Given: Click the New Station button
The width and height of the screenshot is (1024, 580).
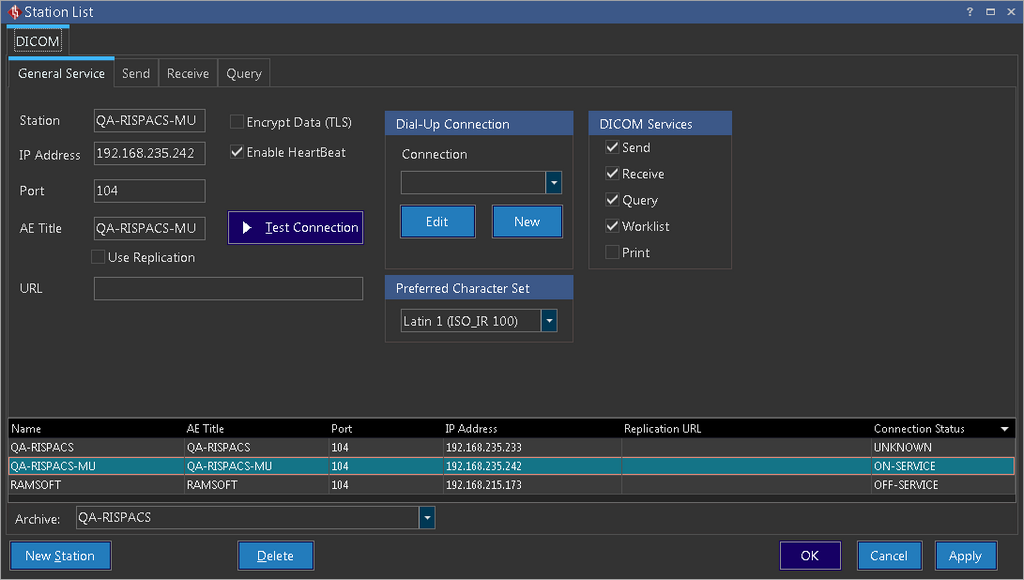Looking at the screenshot, I should [x=60, y=556].
